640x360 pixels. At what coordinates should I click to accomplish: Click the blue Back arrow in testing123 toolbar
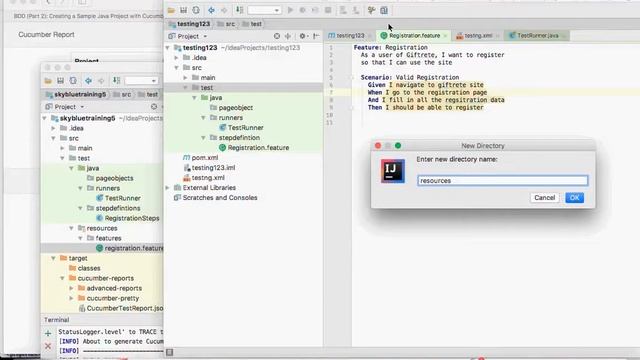(x=211, y=10)
